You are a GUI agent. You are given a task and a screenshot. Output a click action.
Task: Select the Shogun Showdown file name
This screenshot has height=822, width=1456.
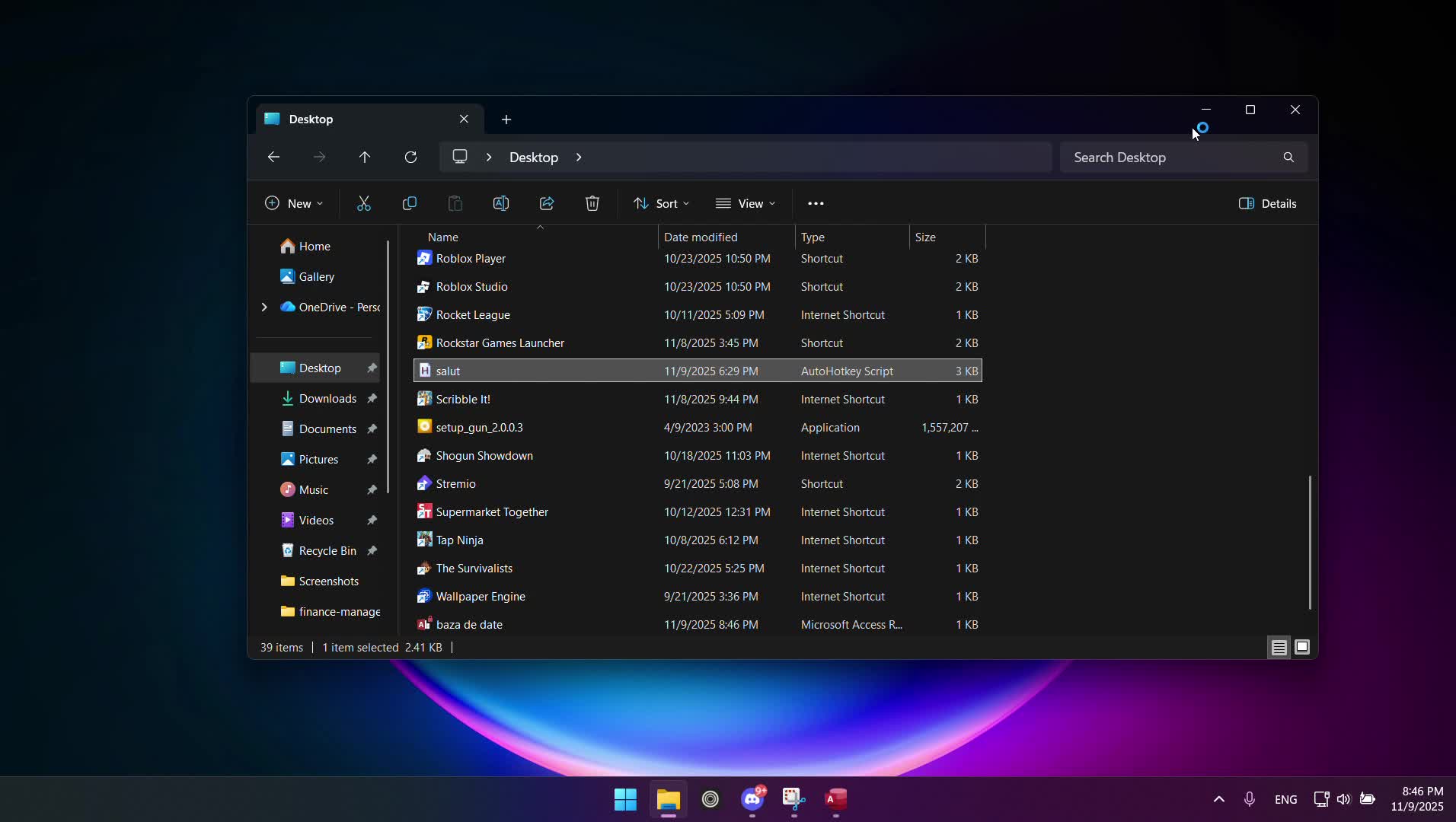(x=484, y=455)
